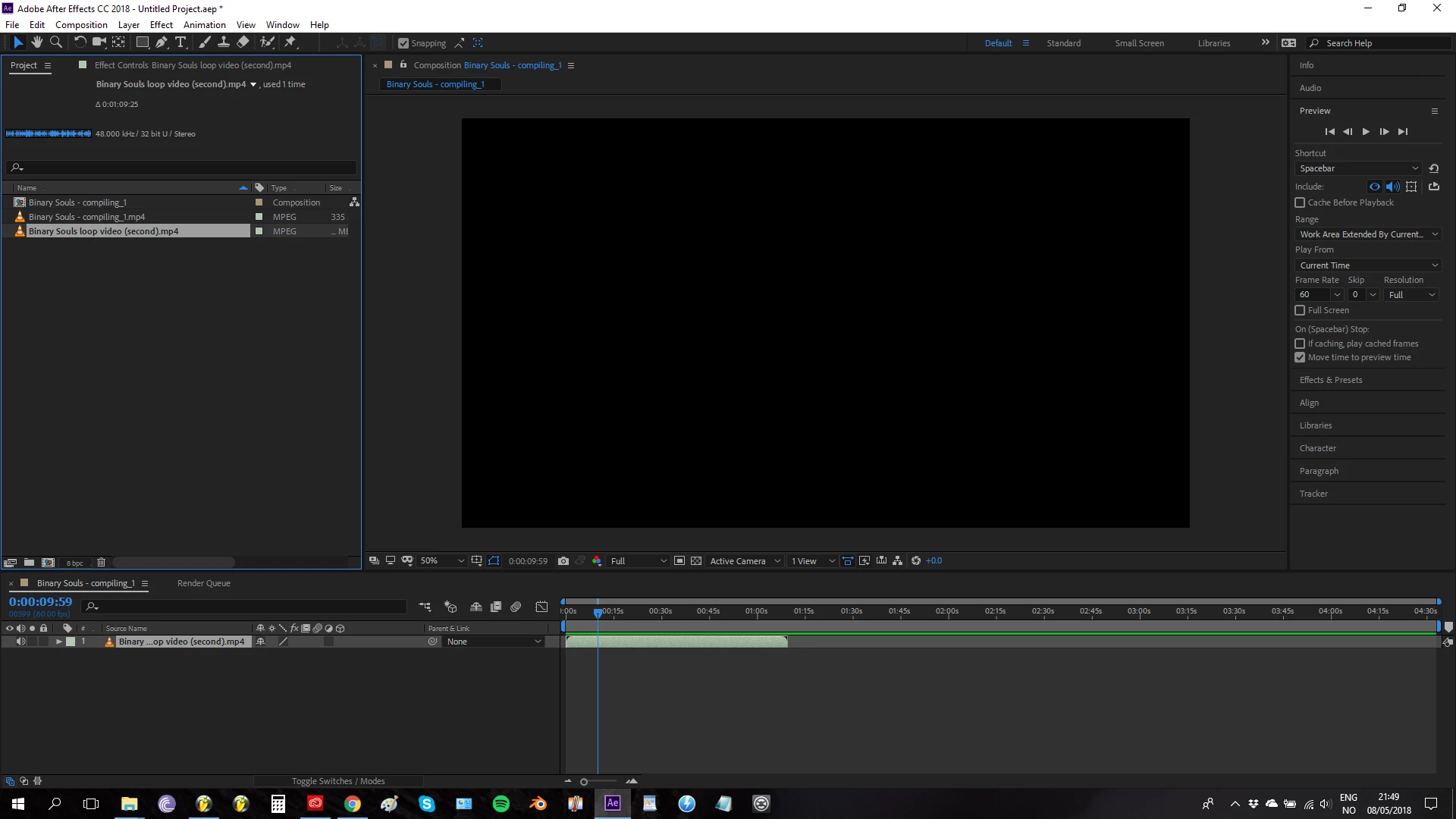Screen dimensions: 1456x819
Task: Switch to the Render Queue tab
Action: click(203, 583)
